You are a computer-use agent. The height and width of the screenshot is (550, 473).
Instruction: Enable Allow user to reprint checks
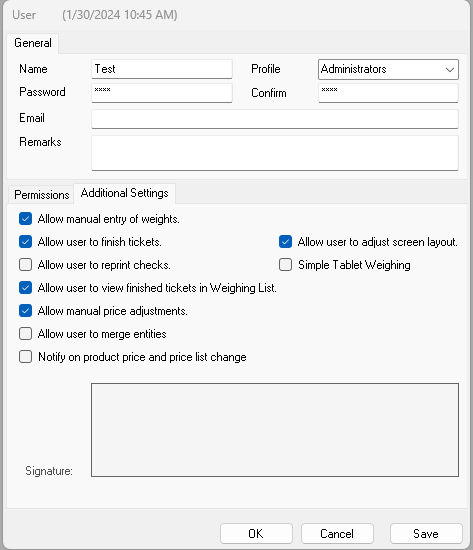click(25, 265)
